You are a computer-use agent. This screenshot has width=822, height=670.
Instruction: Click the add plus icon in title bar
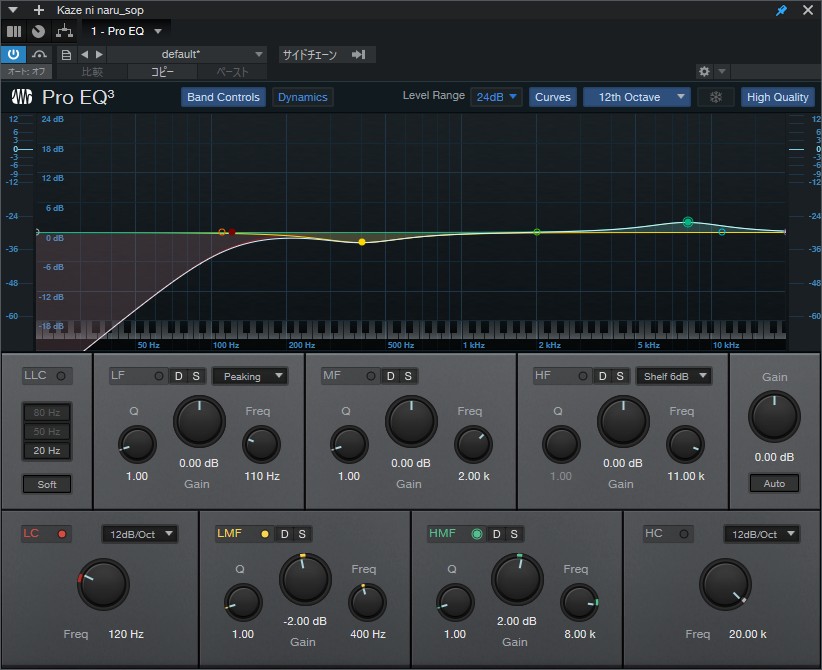(x=39, y=10)
